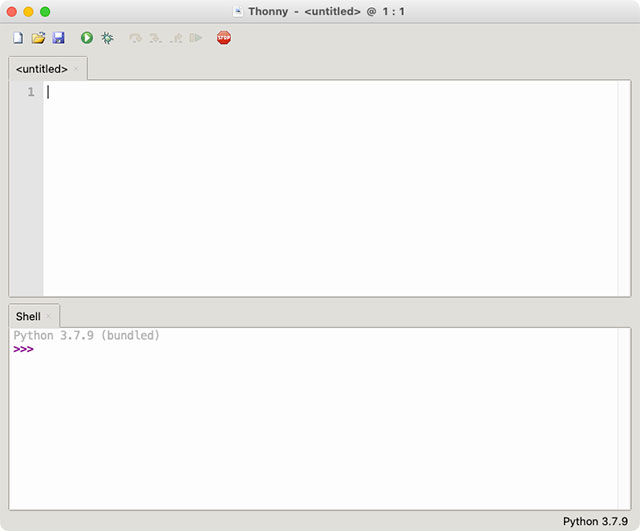Click line number 1 in the gutter
Screen dimensions: 640x531
(x=30, y=92)
